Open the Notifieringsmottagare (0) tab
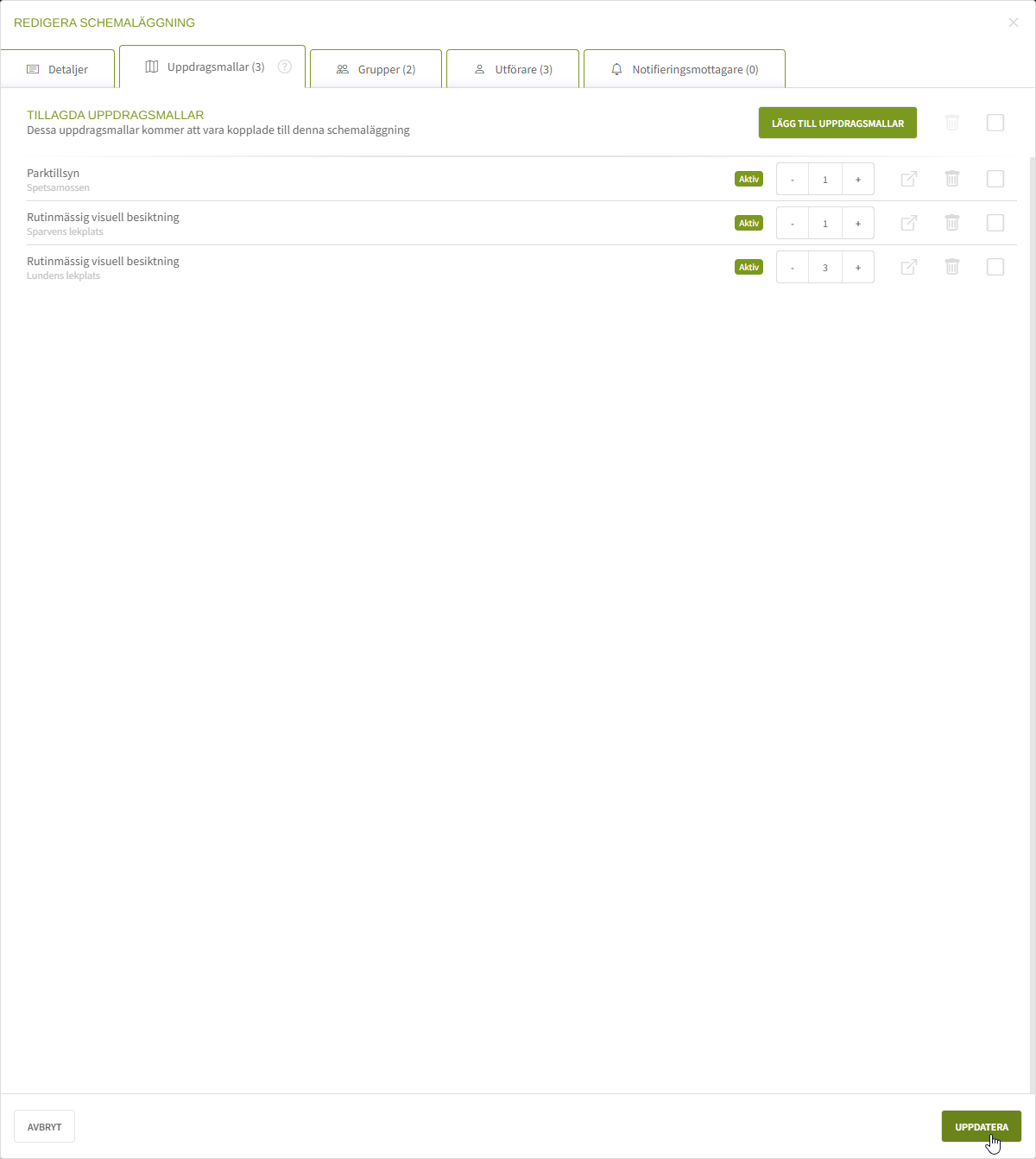Screen dimensions: 1036x1159 click(685, 69)
